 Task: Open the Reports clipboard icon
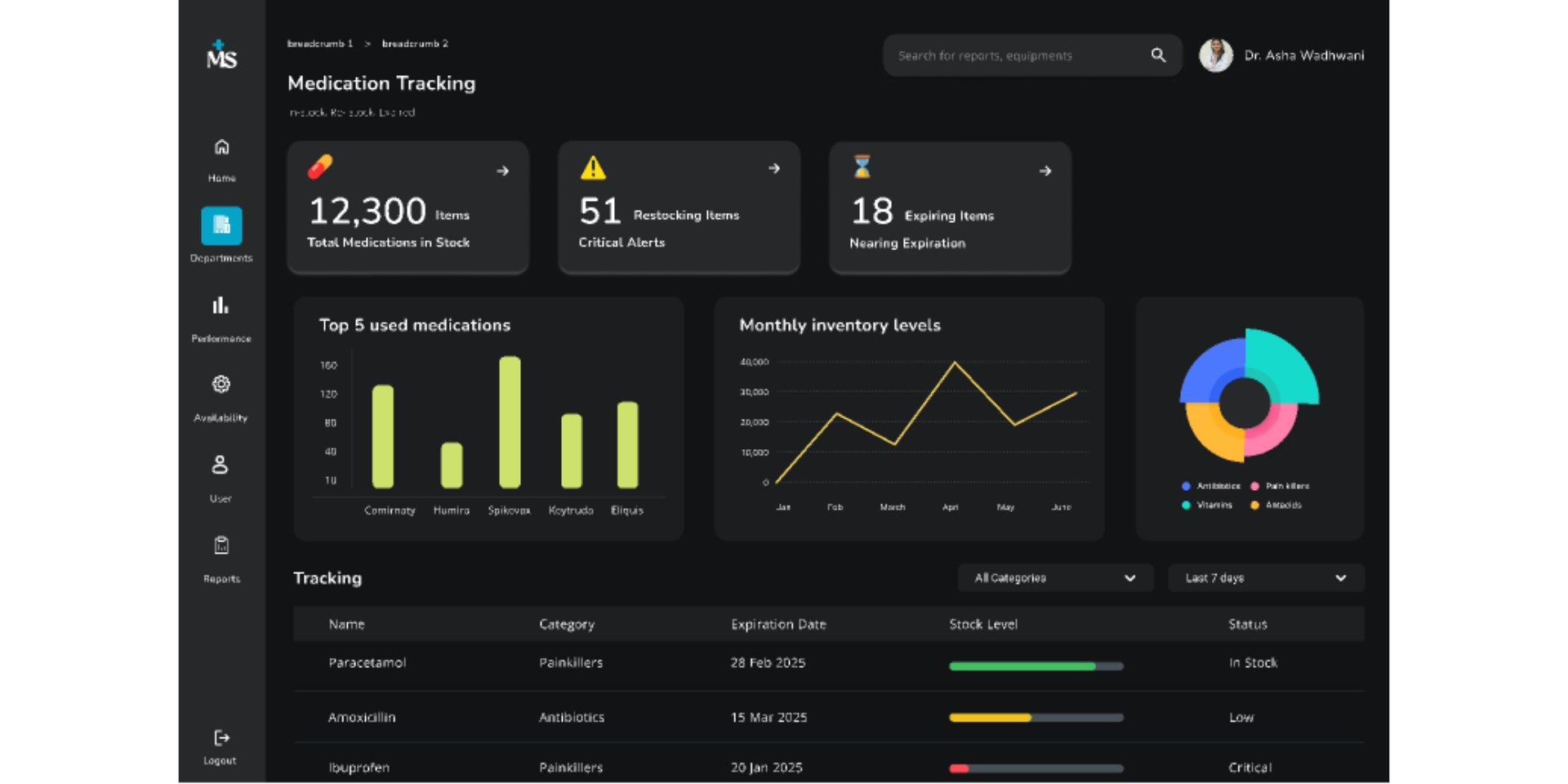221,546
